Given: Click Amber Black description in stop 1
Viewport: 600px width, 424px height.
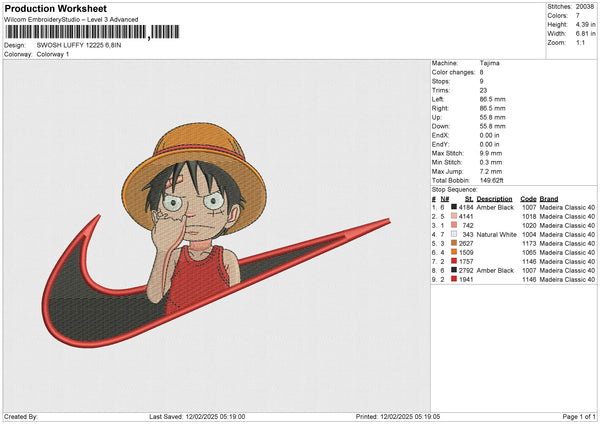Looking at the screenshot, I should 495,207.
